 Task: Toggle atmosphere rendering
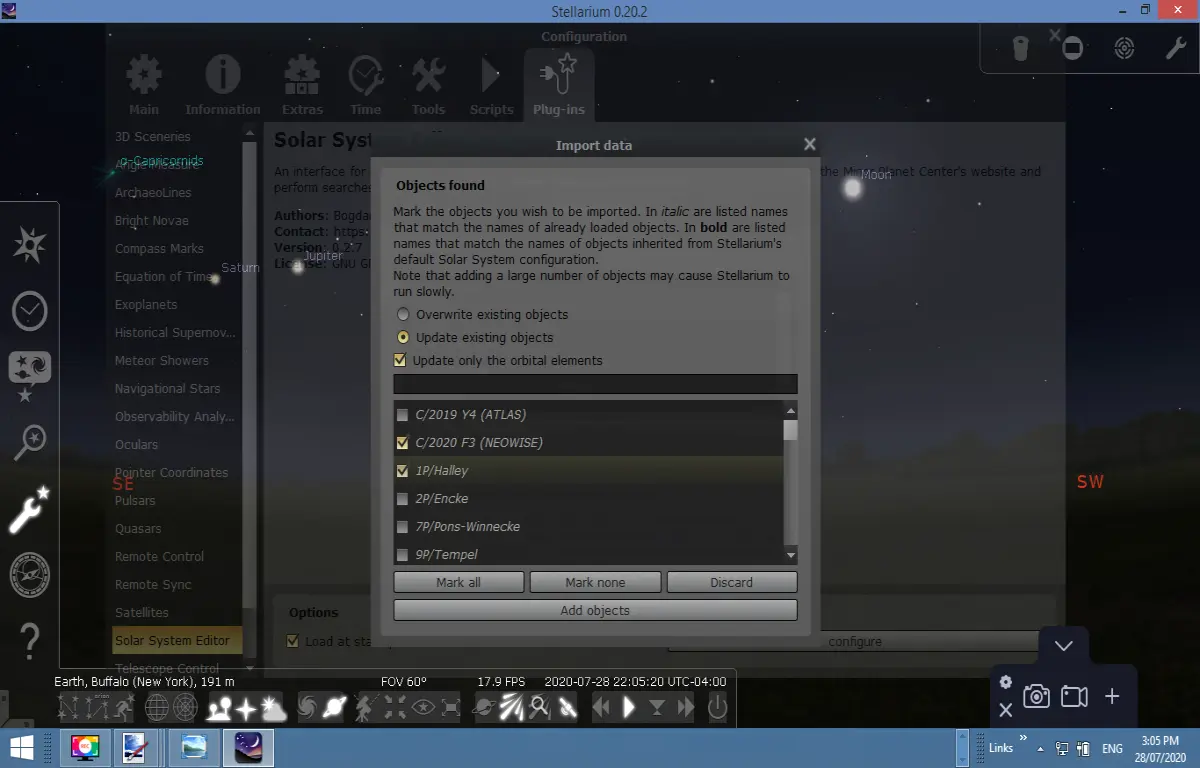pyautogui.click(x=273, y=708)
